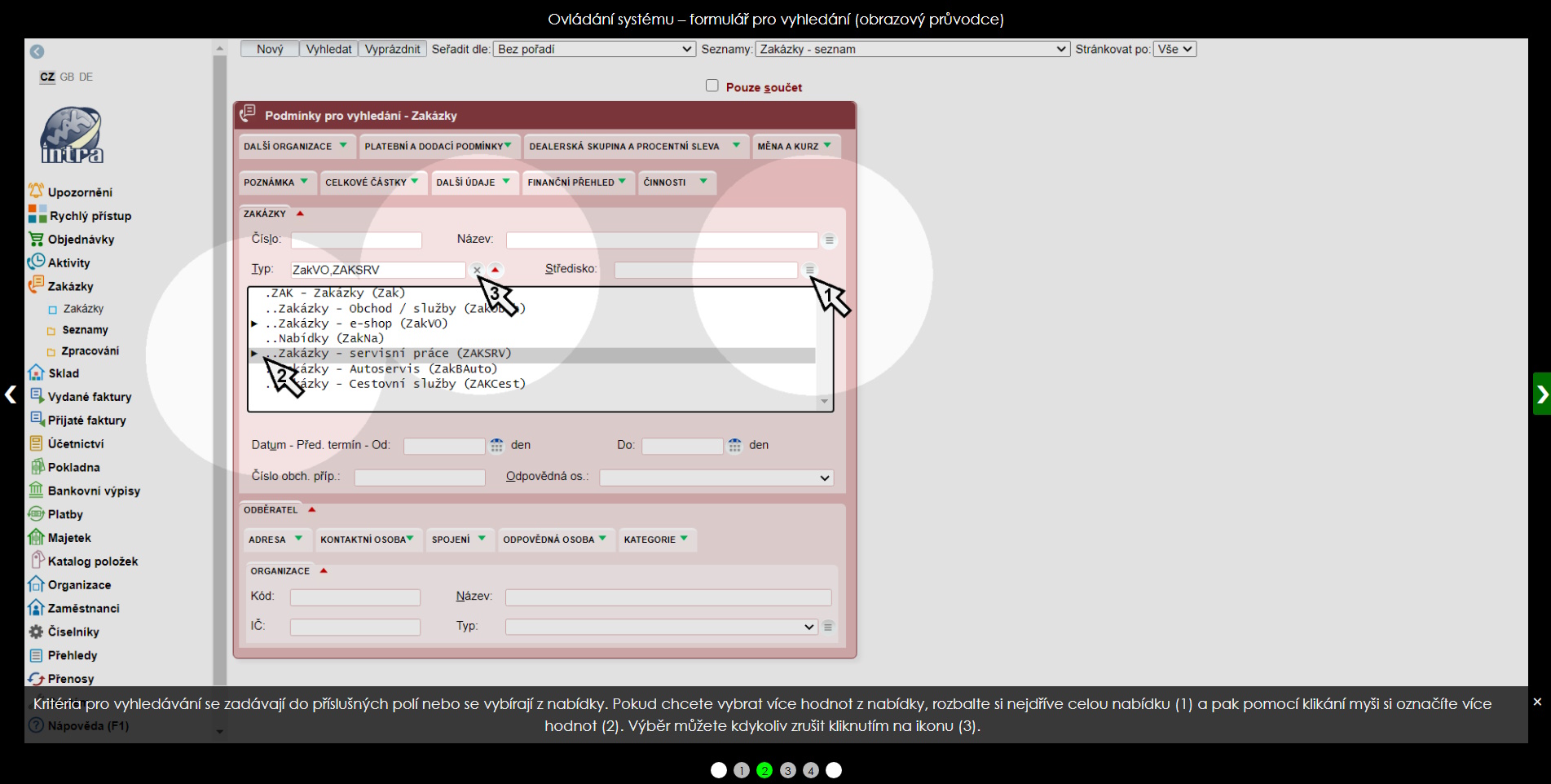Enable the Pouze součet checkbox
This screenshot has width=1551, height=784.
[712, 86]
